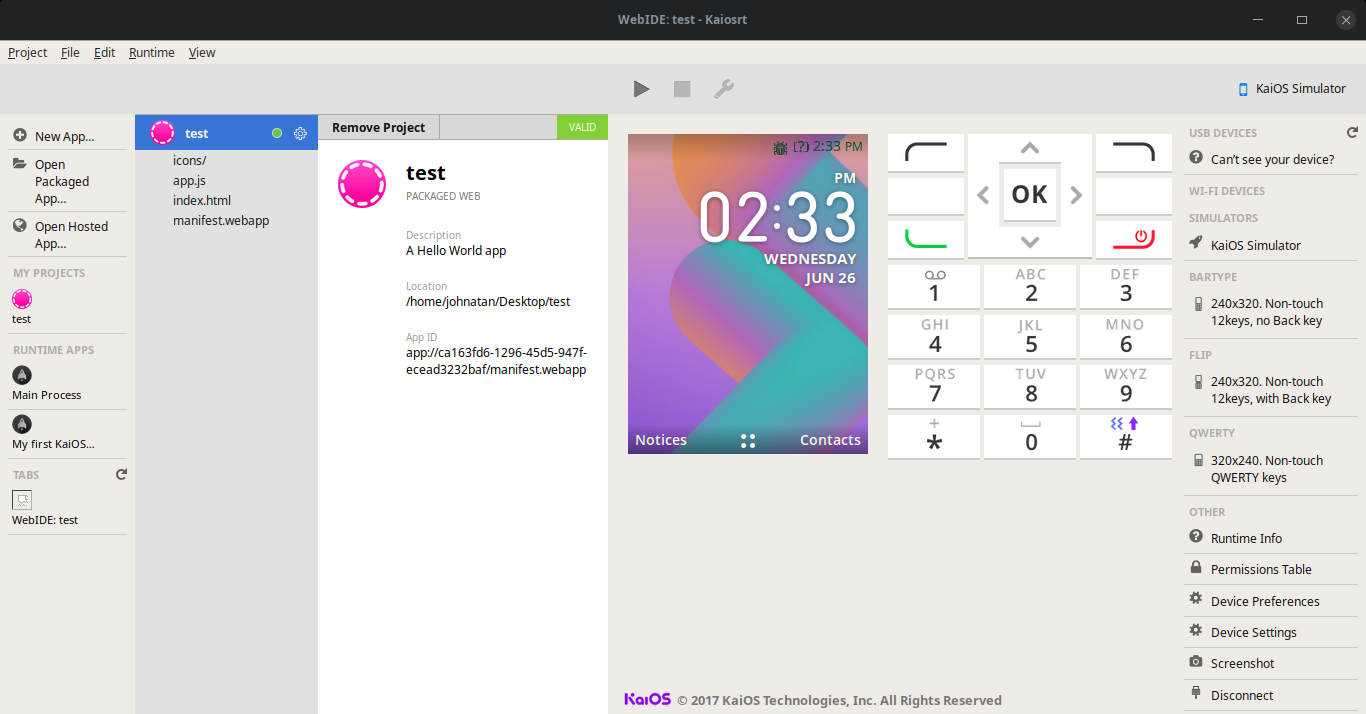Screen dimensions: 1366x714
Task: Tap keypad key 5 JKL
Action: coord(1030,336)
